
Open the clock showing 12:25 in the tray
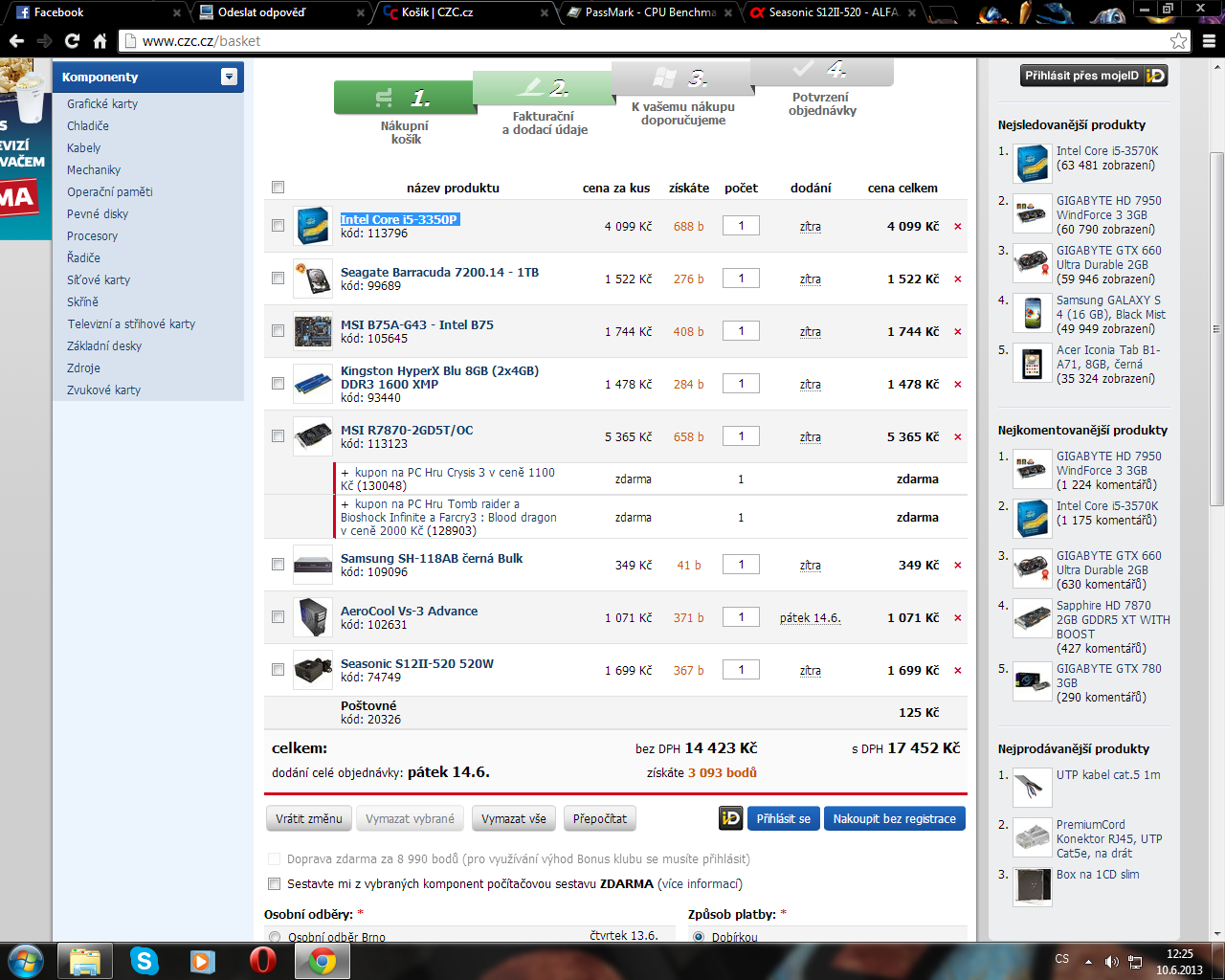(1179, 961)
